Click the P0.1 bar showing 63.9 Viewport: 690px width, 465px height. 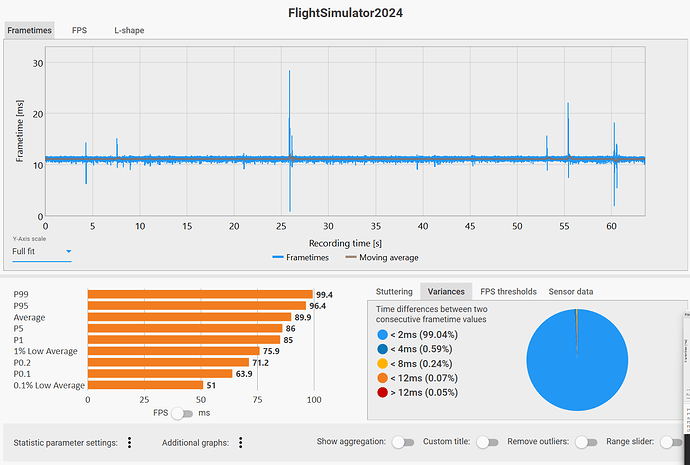pyautogui.click(x=160, y=374)
